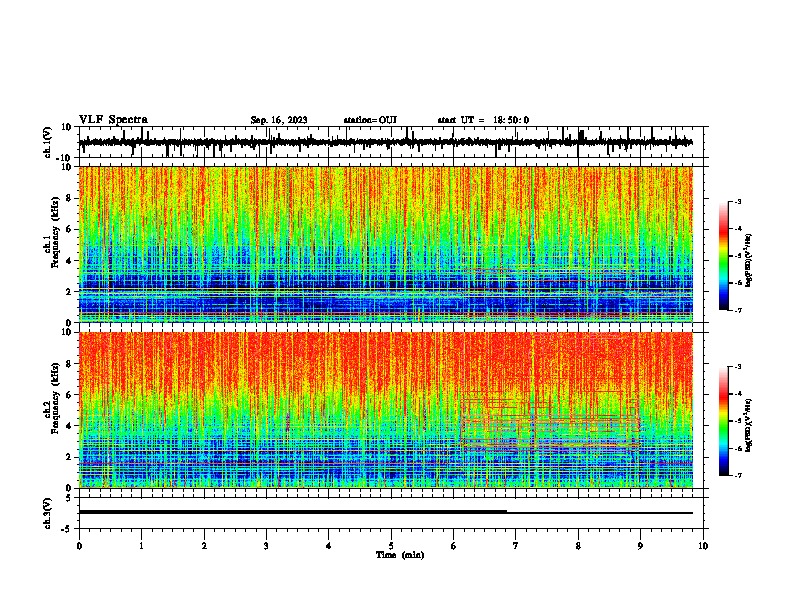Click time axis tick label "1"
Viewport: 792px width, 612px height.
(141, 546)
